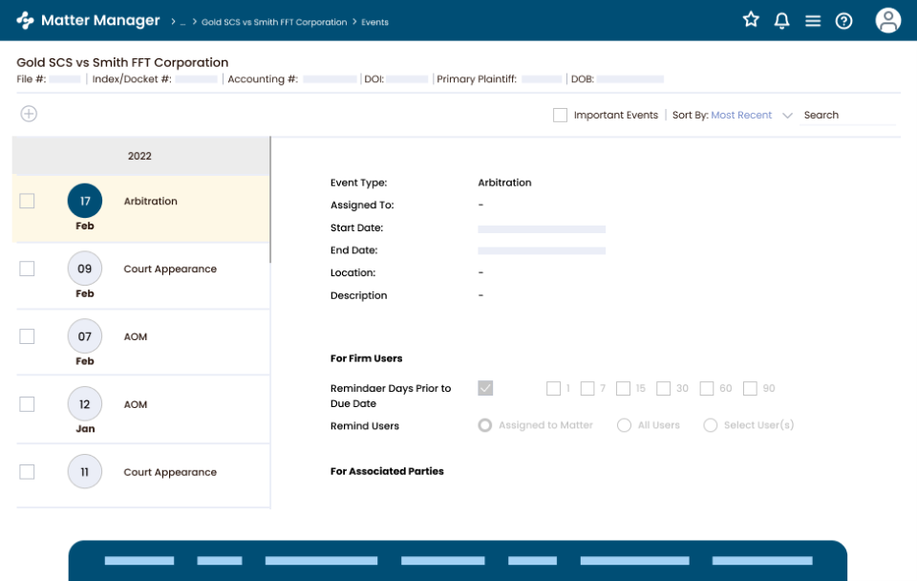Select the 07 Feb date circle
Screen dimensions: 917x581
pyautogui.click(x=85, y=336)
